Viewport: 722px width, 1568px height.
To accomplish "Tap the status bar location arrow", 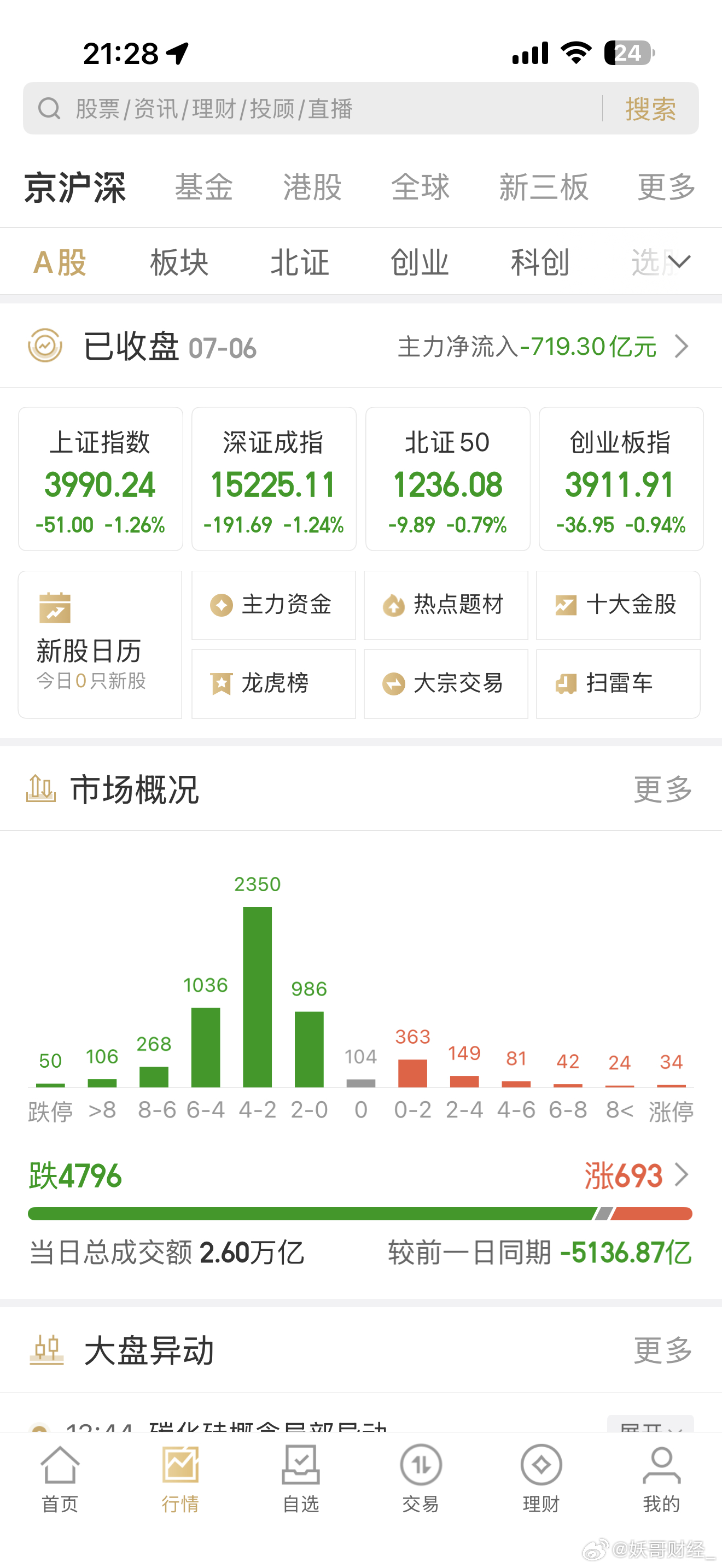I will [178, 54].
